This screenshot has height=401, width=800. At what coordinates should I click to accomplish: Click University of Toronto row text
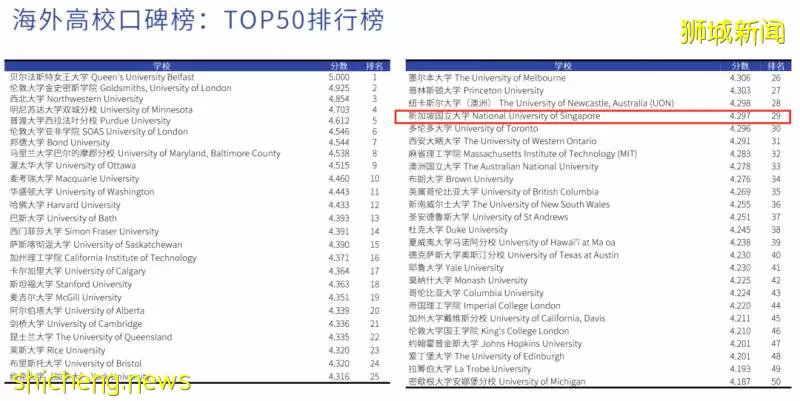click(x=473, y=129)
